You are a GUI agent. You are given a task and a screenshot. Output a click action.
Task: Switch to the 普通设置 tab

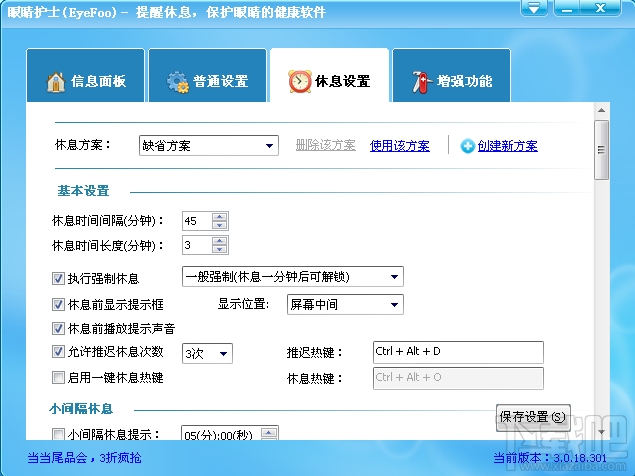tap(207, 75)
